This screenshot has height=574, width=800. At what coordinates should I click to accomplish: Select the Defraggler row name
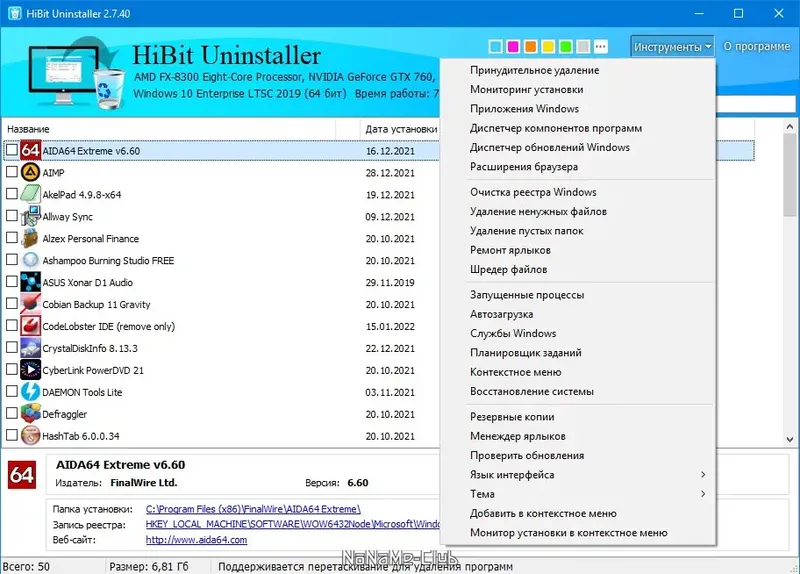coord(64,414)
